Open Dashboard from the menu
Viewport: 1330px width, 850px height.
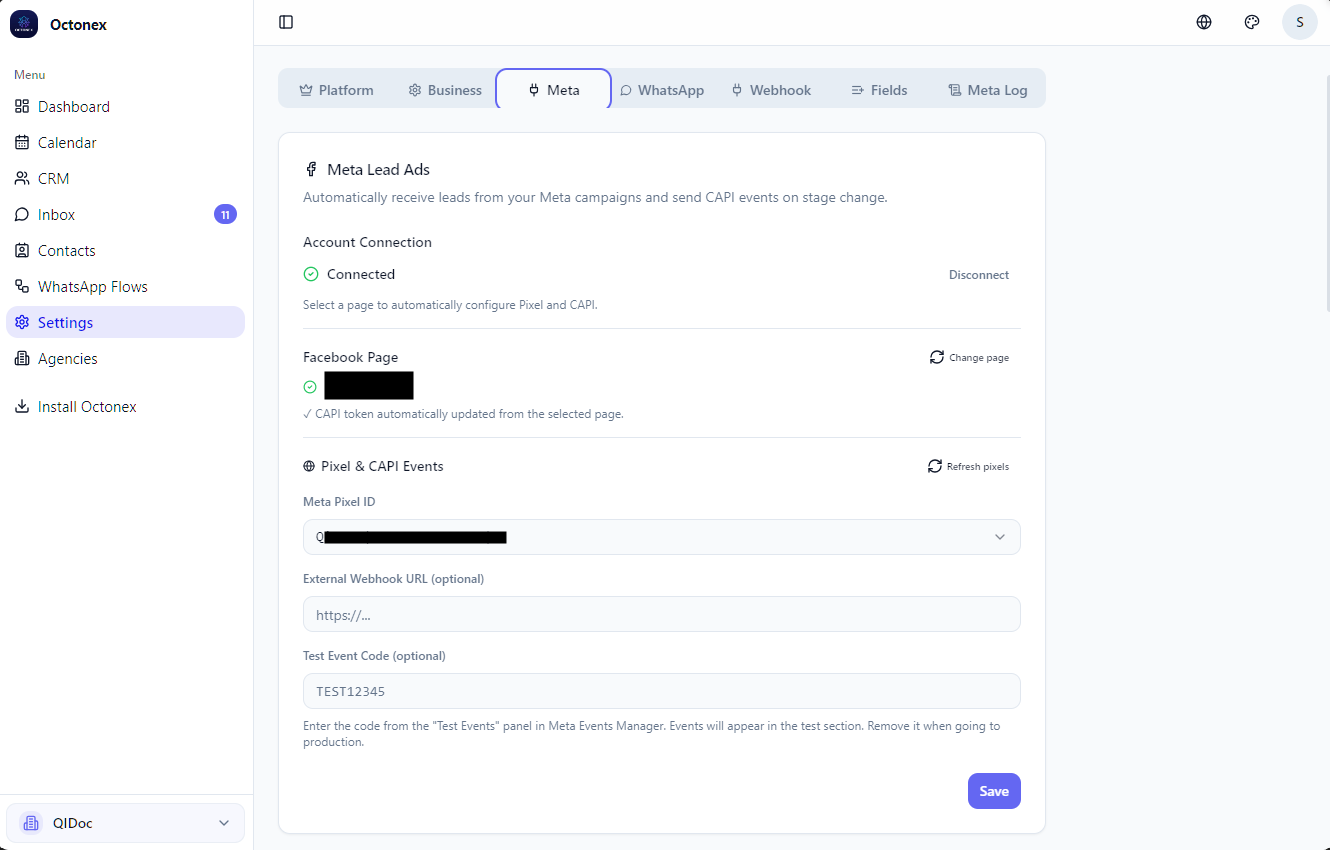click(125, 106)
